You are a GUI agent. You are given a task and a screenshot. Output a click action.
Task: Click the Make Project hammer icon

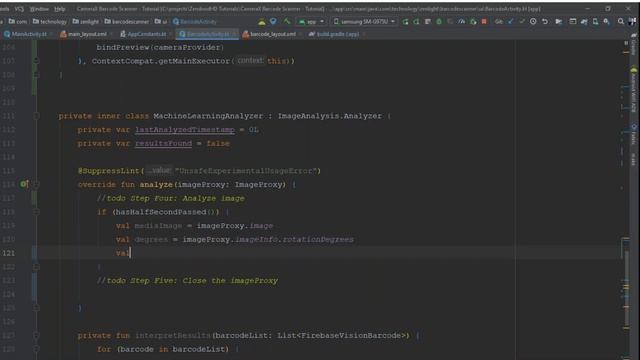pos(287,21)
